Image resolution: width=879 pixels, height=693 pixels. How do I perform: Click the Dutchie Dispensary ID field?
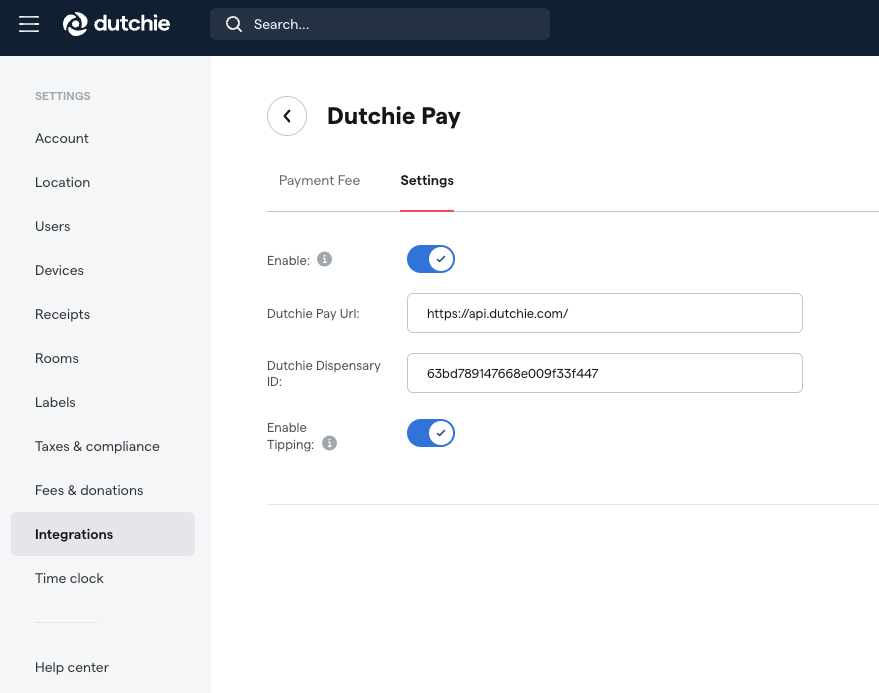[605, 373]
